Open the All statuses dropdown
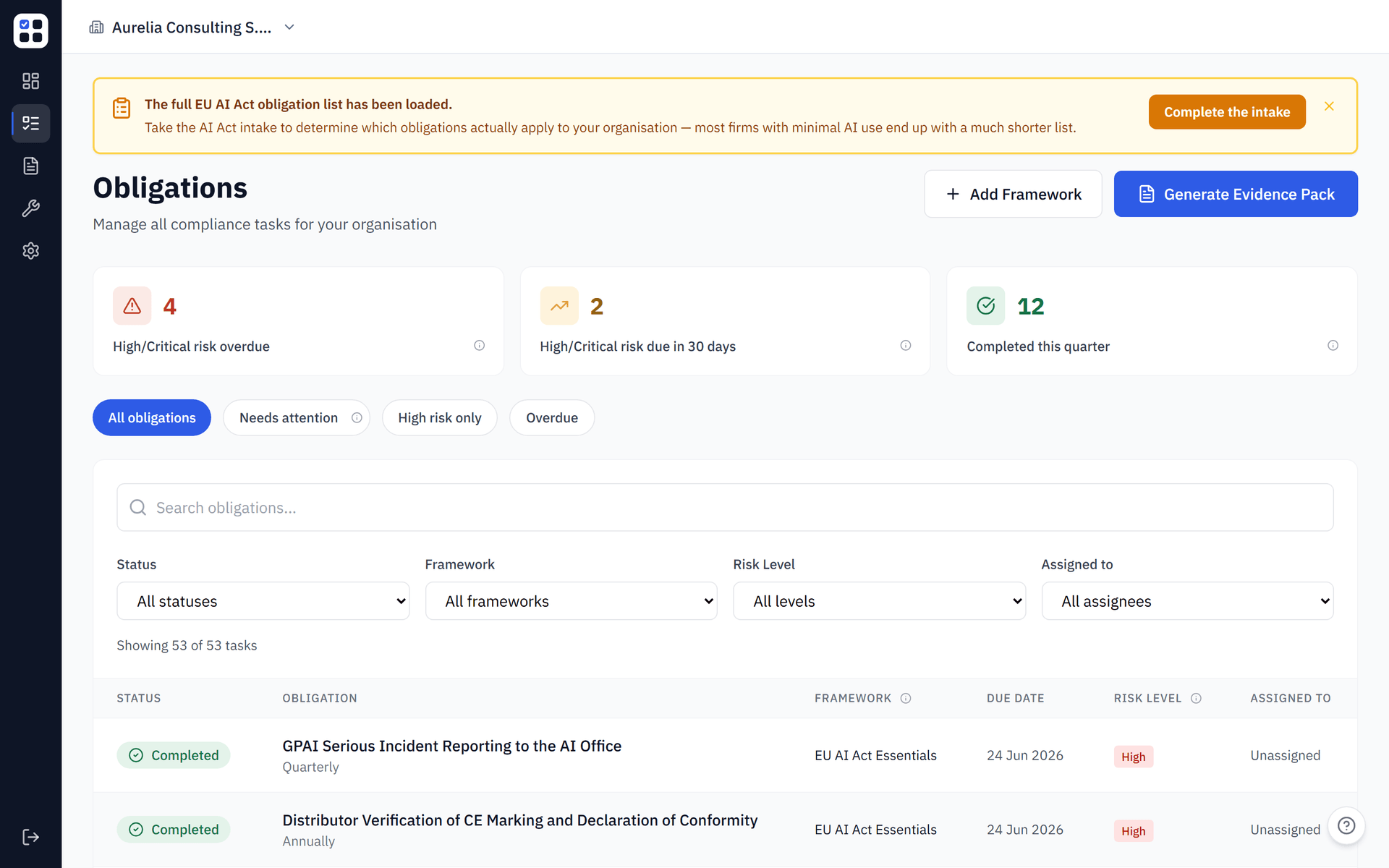This screenshot has width=1389, height=868. pos(263,601)
